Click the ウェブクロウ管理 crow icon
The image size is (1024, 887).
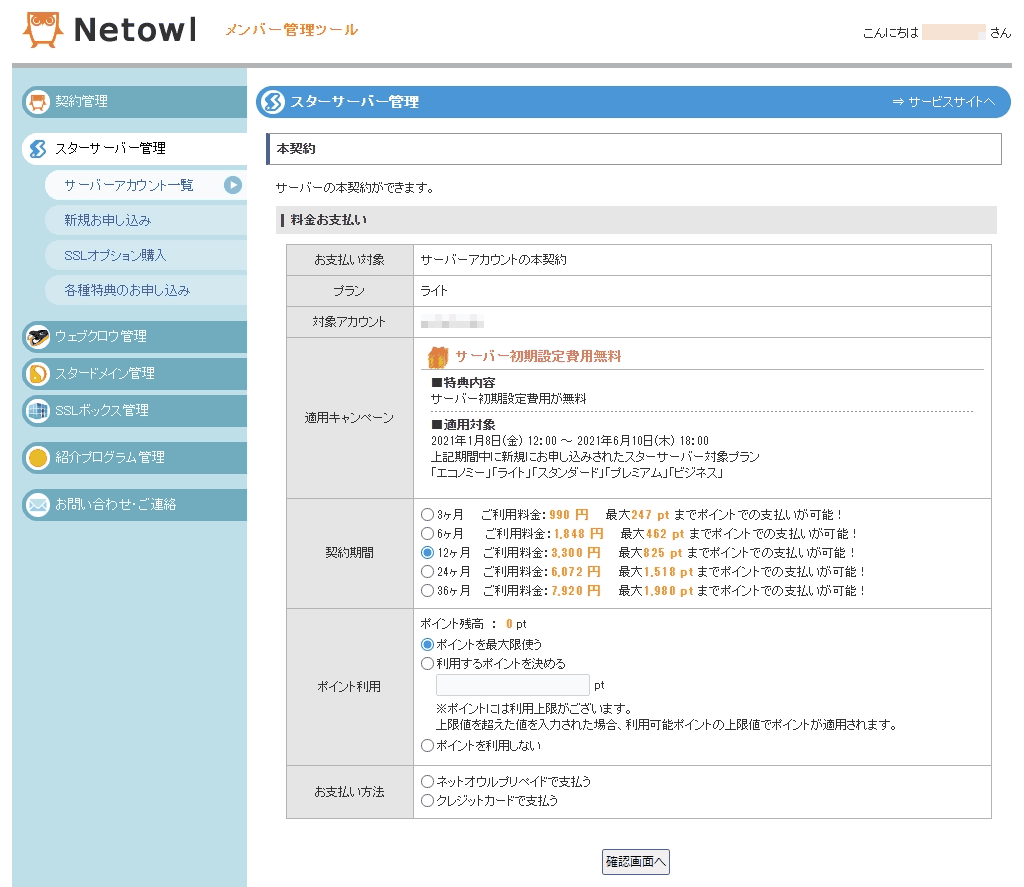point(38,337)
